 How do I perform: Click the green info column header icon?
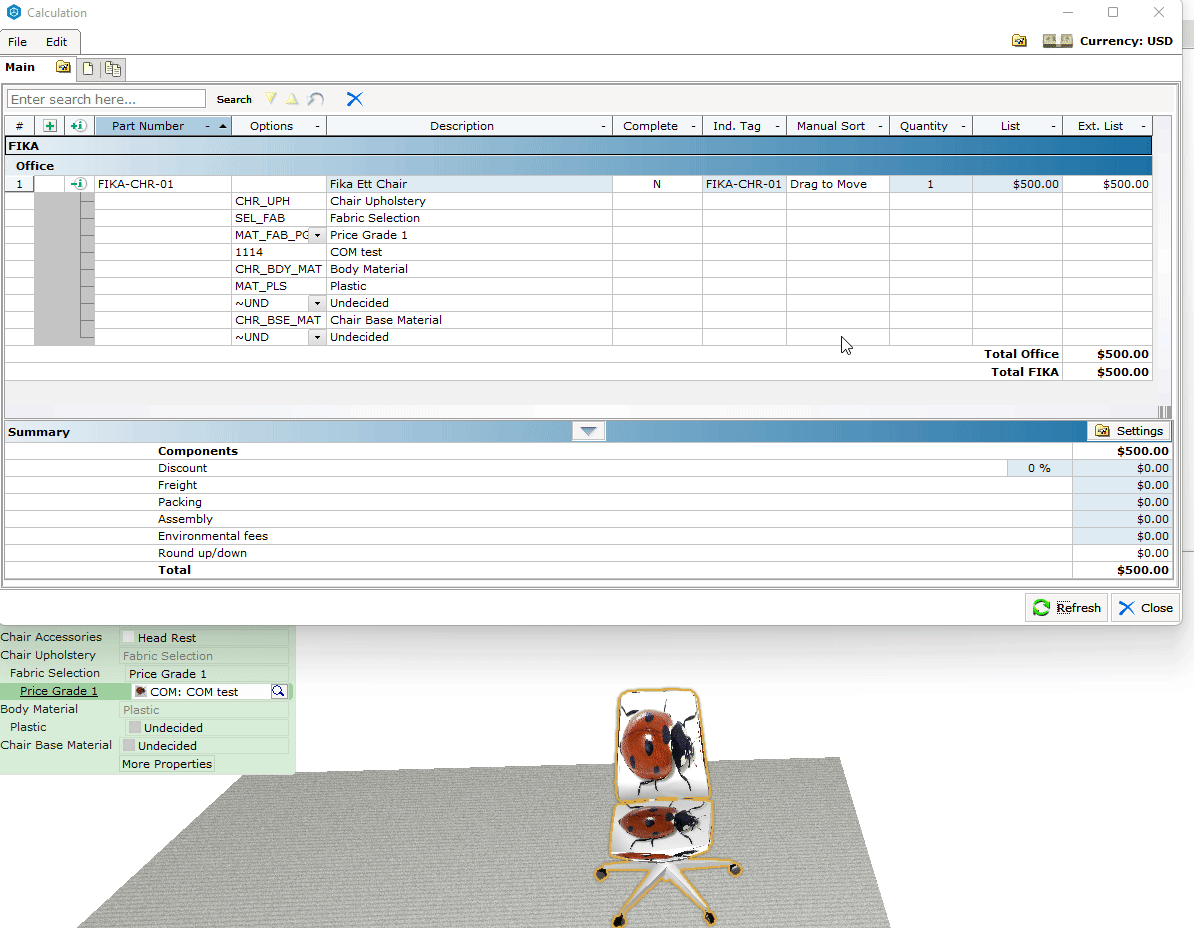pyautogui.click(x=78, y=126)
